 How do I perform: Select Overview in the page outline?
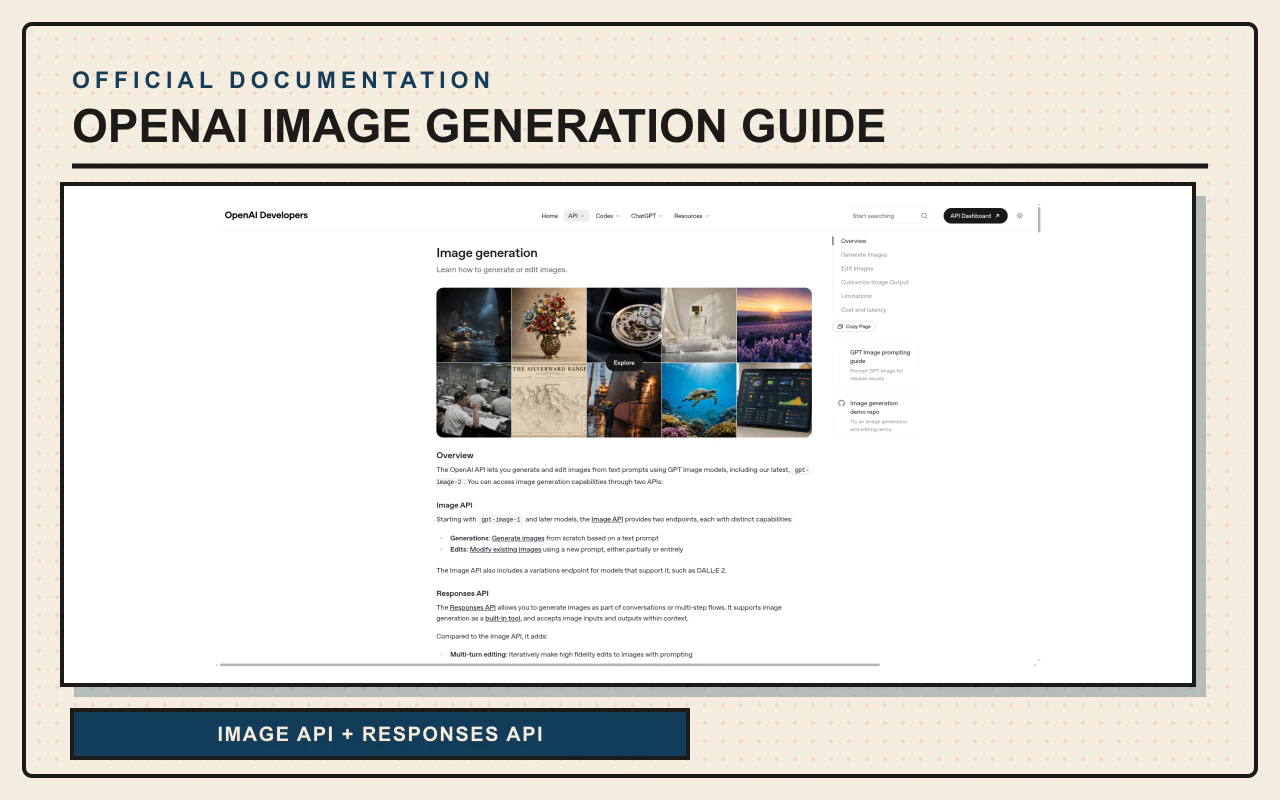point(853,241)
